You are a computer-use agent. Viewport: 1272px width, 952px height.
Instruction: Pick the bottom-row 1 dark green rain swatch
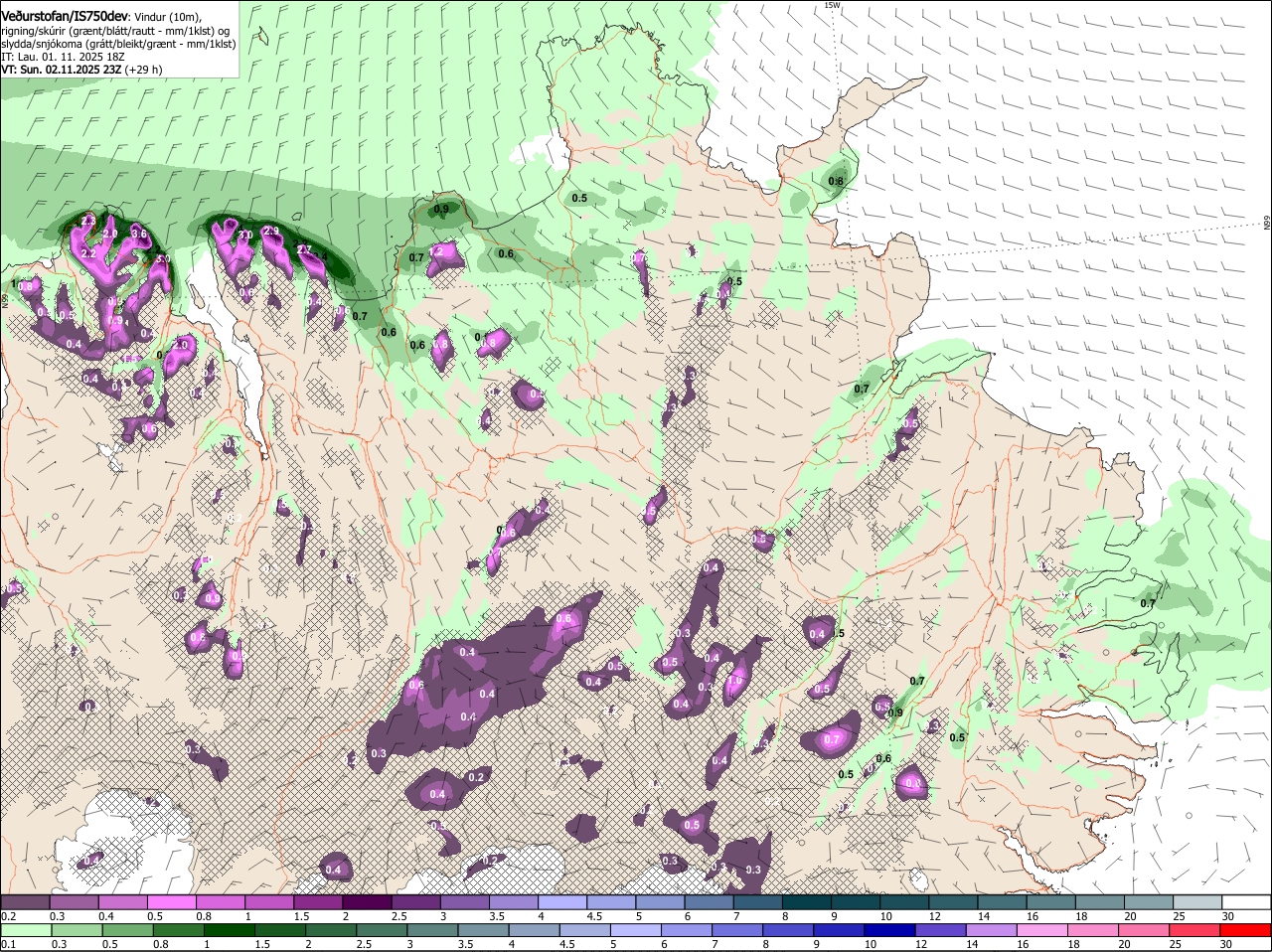pyautogui.click(x=229, y=930)
